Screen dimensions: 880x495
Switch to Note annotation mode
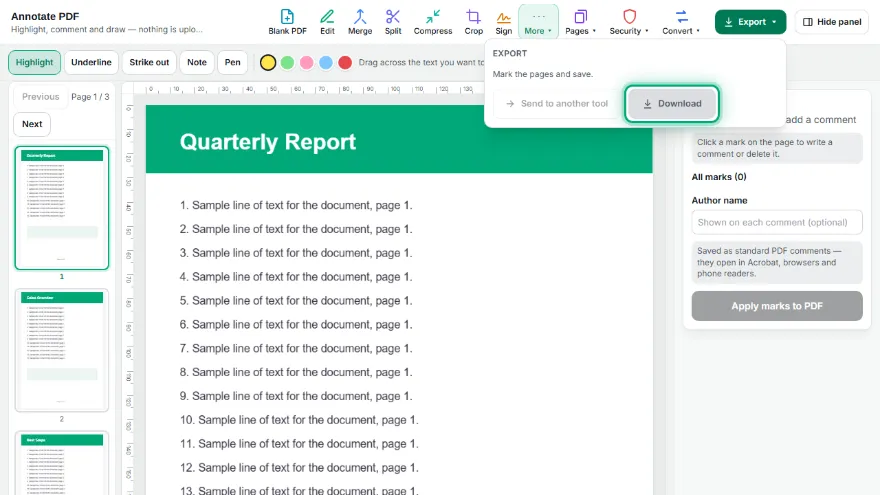pos(196,62)
